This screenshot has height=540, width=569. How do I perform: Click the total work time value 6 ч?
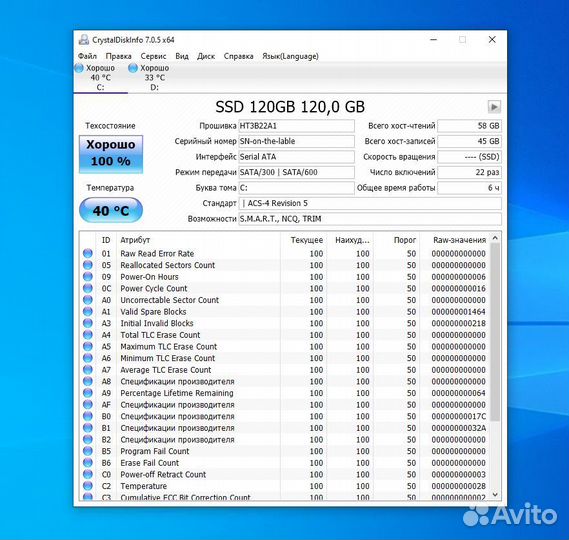click(x=470, y=188)
